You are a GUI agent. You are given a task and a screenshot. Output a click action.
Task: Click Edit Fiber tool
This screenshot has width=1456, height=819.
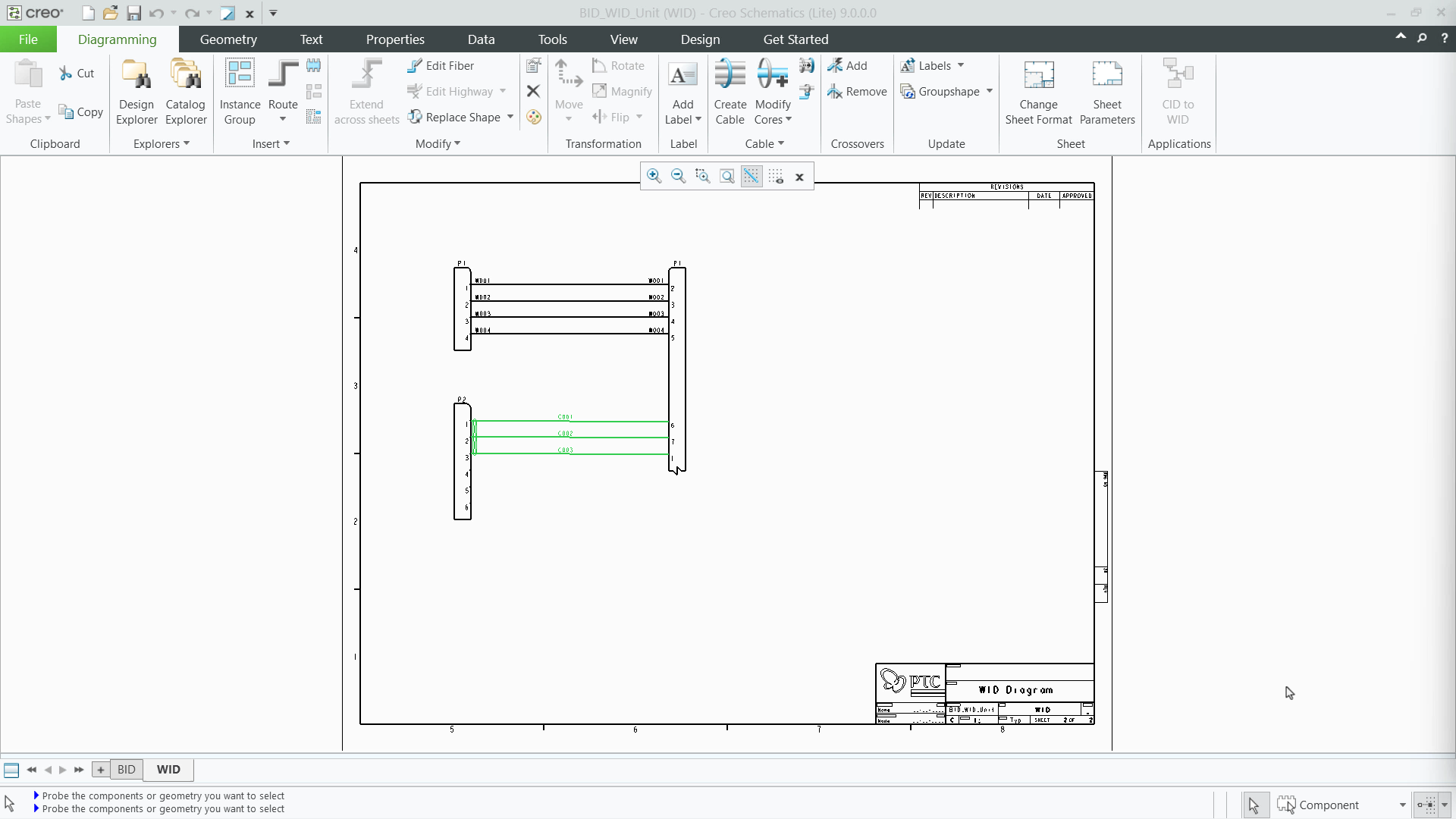point(441,66)
